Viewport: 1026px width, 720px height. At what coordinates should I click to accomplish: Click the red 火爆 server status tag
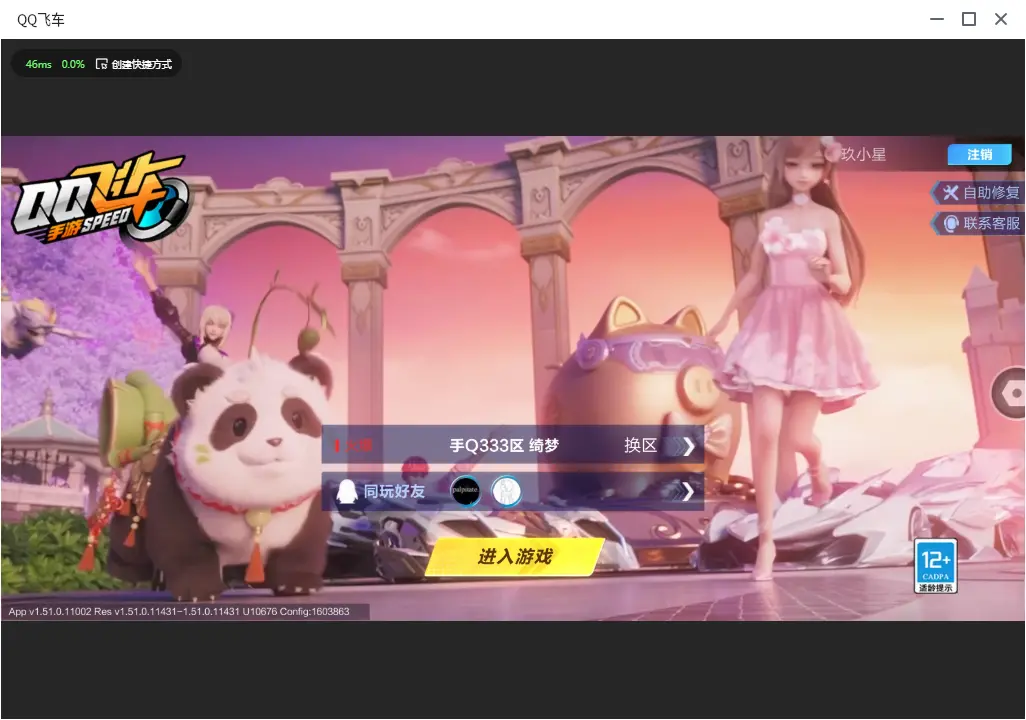(x=354, y=446)
